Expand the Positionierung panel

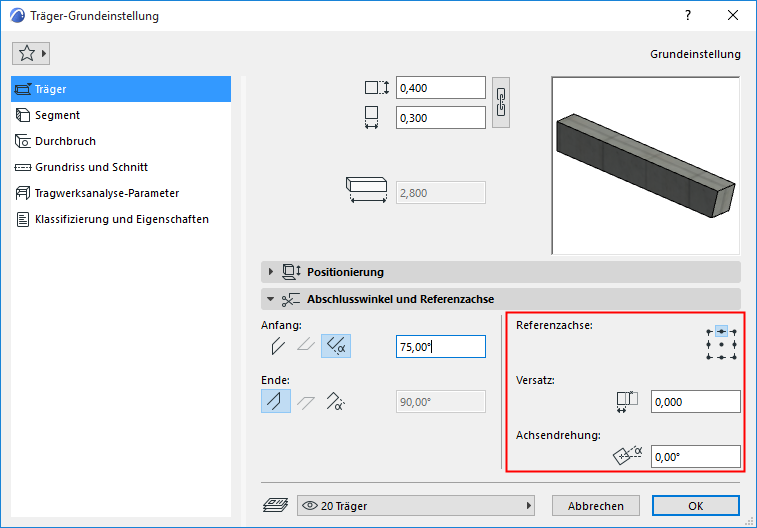pos(271,272)
